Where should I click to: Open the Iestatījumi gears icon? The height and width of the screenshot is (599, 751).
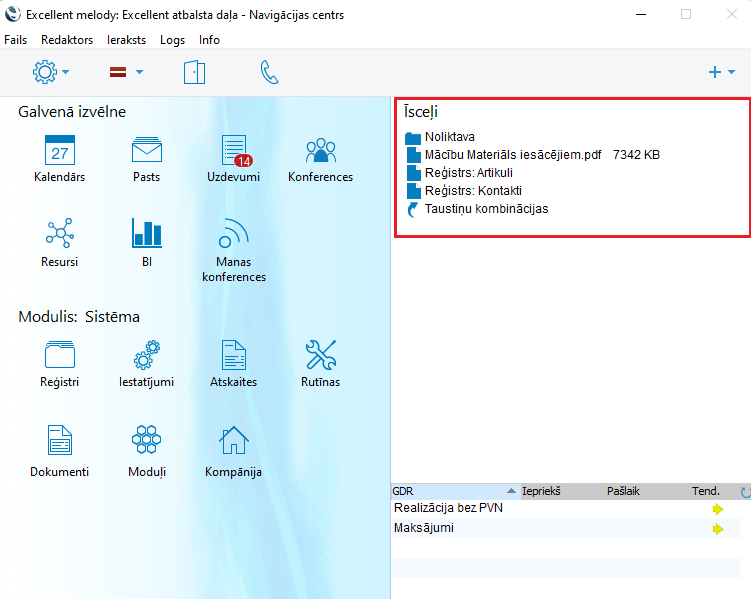coord(147,355)
